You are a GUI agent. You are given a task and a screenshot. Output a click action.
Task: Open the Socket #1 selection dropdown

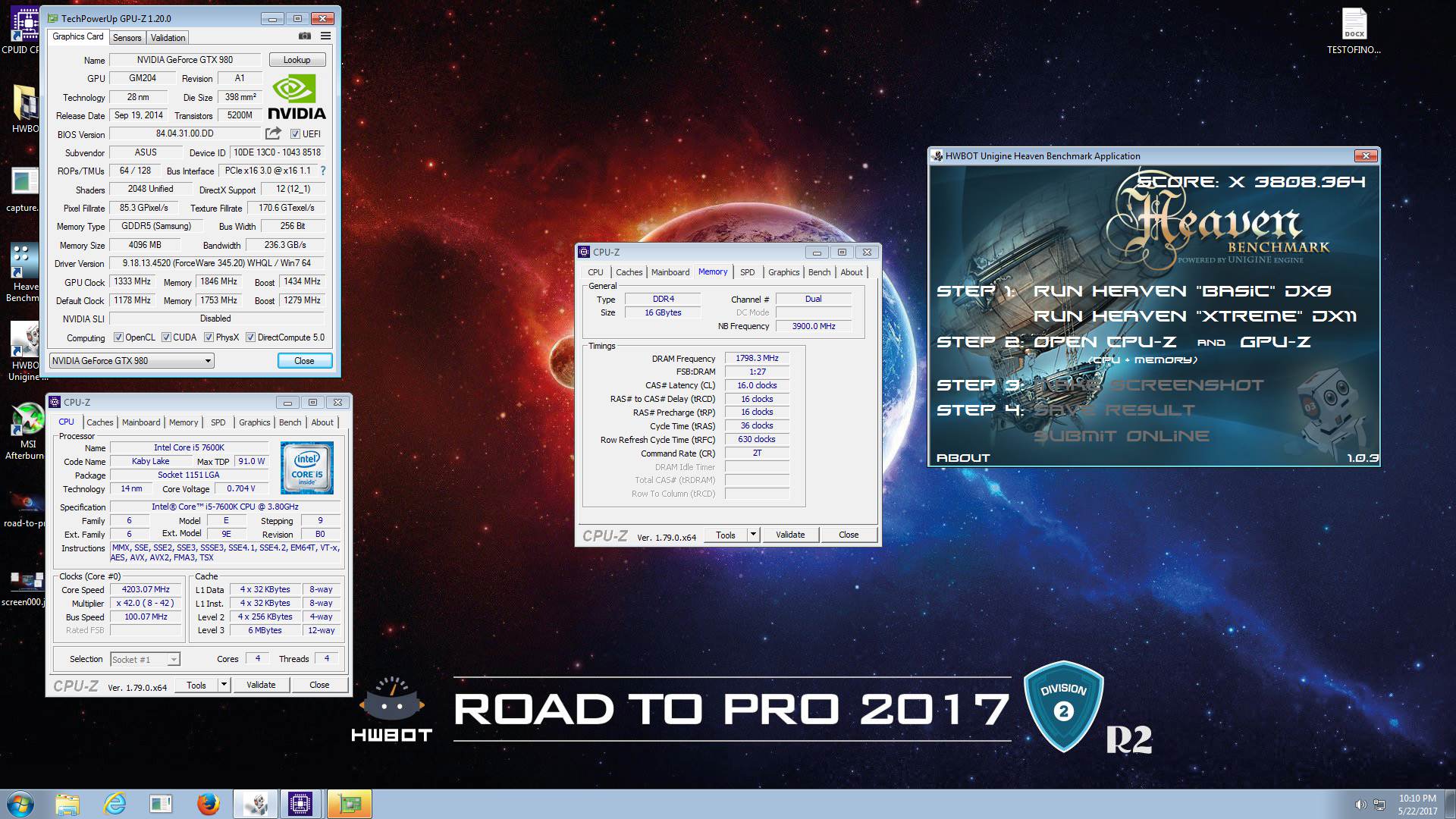[x=145, y=660]
